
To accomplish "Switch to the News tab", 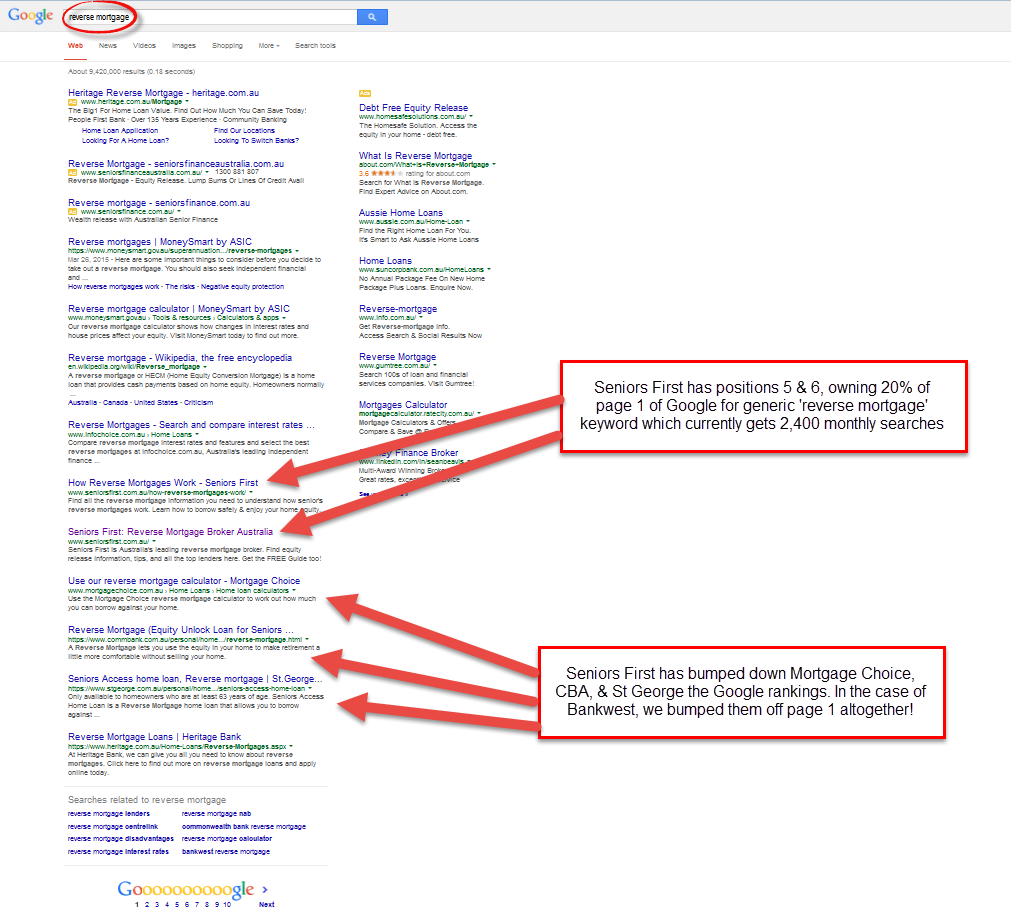I will (x=108, y=46).
